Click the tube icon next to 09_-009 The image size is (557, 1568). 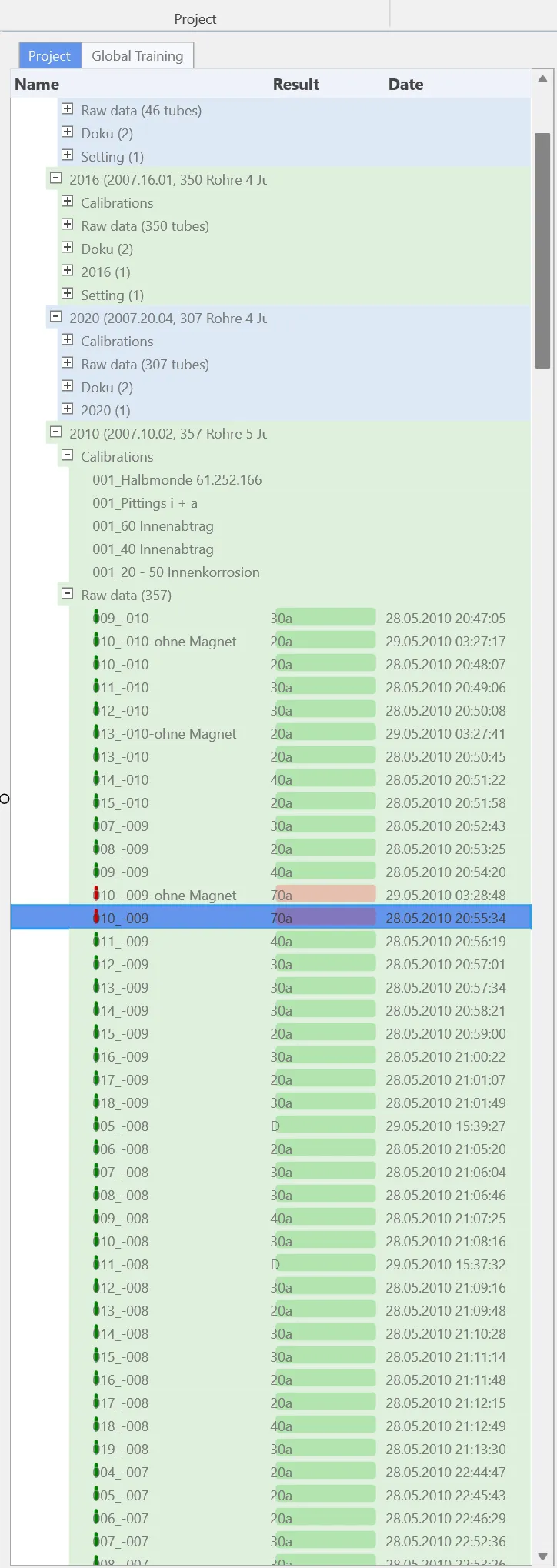point(96,871)
